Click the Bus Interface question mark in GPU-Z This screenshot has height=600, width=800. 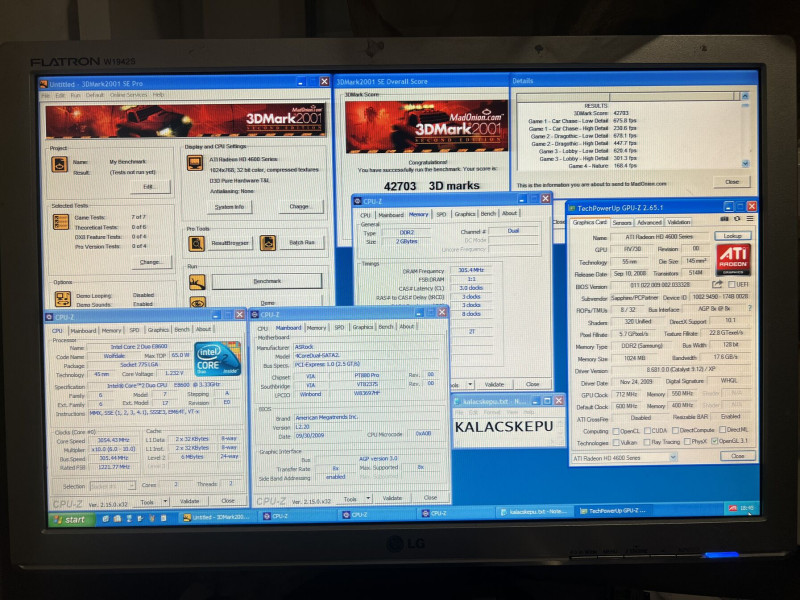pyautogui.click(x=749, y=308)
